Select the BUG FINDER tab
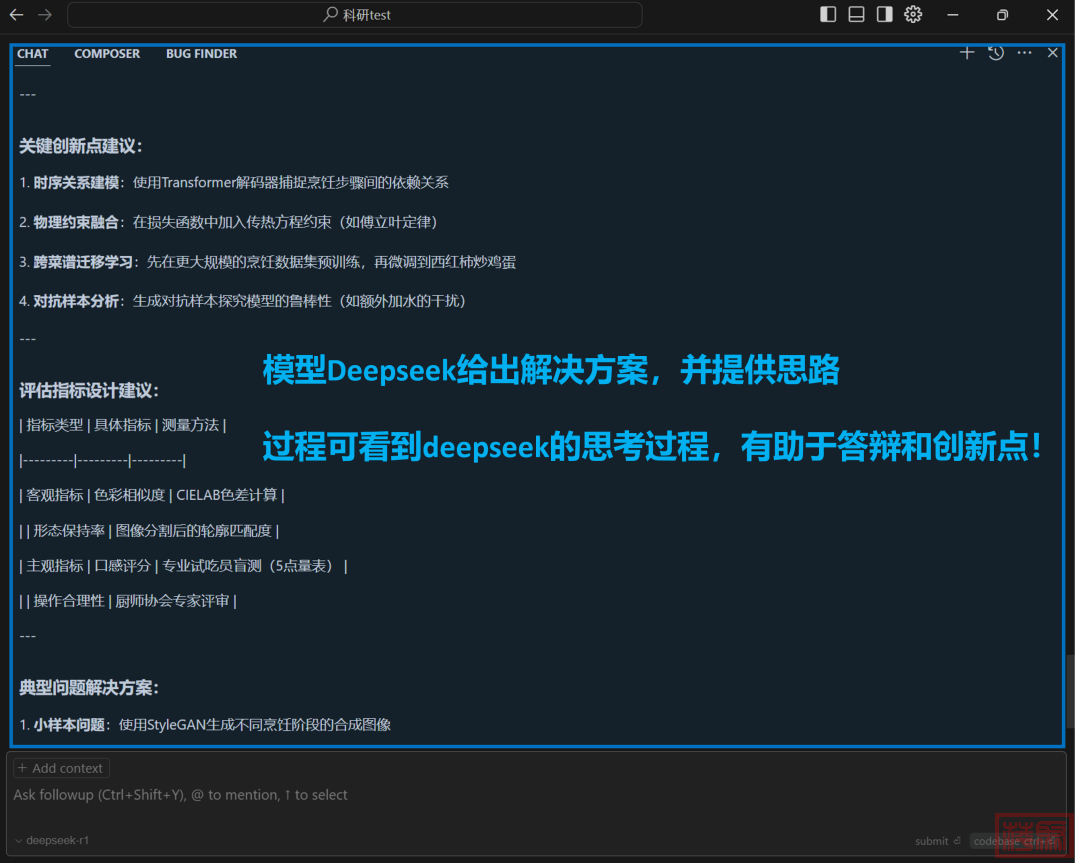Viewport: 1080px width, 863px height. (x=201, y=54)
